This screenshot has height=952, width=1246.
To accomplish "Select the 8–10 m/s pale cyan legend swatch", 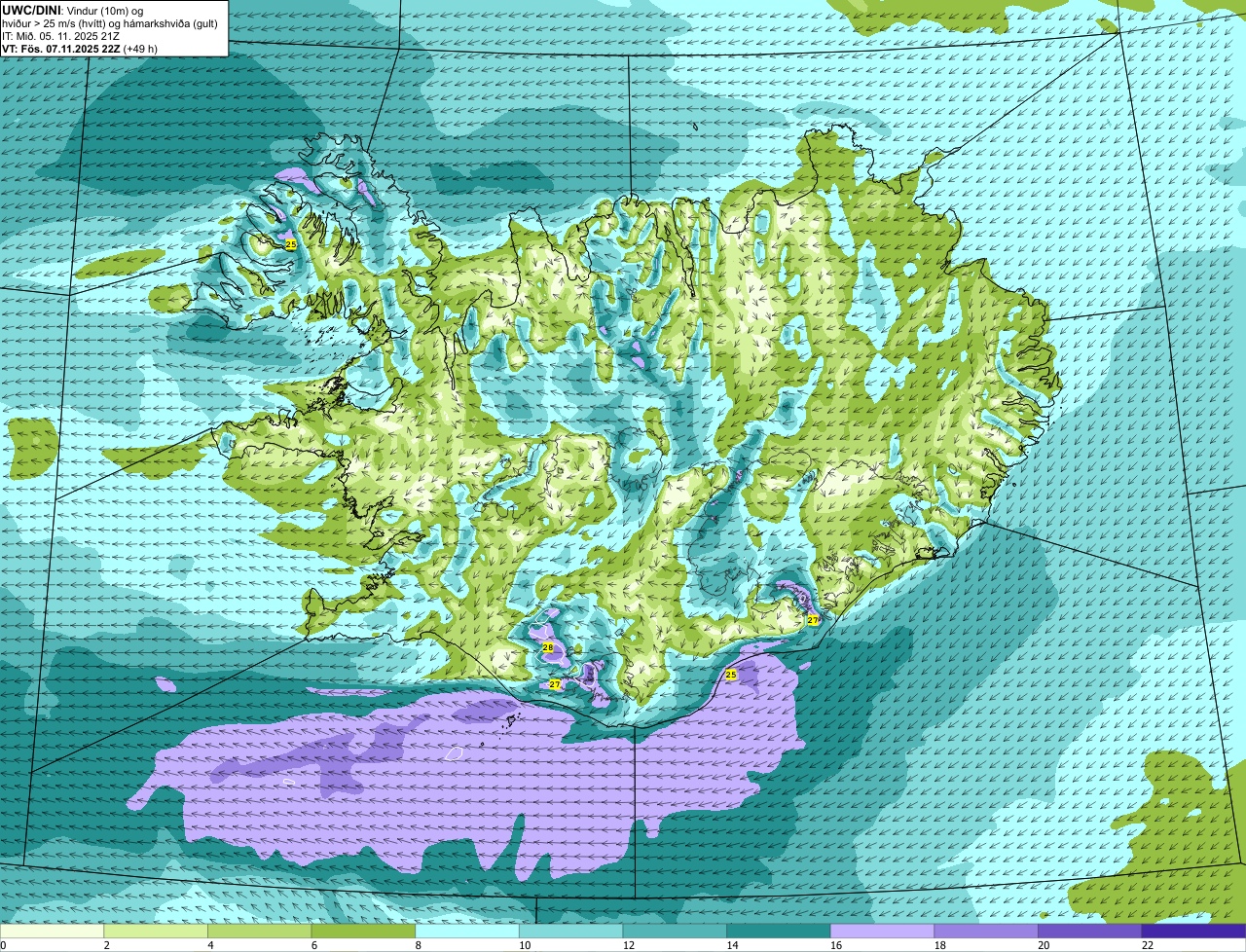I will (x=467, y=932).
